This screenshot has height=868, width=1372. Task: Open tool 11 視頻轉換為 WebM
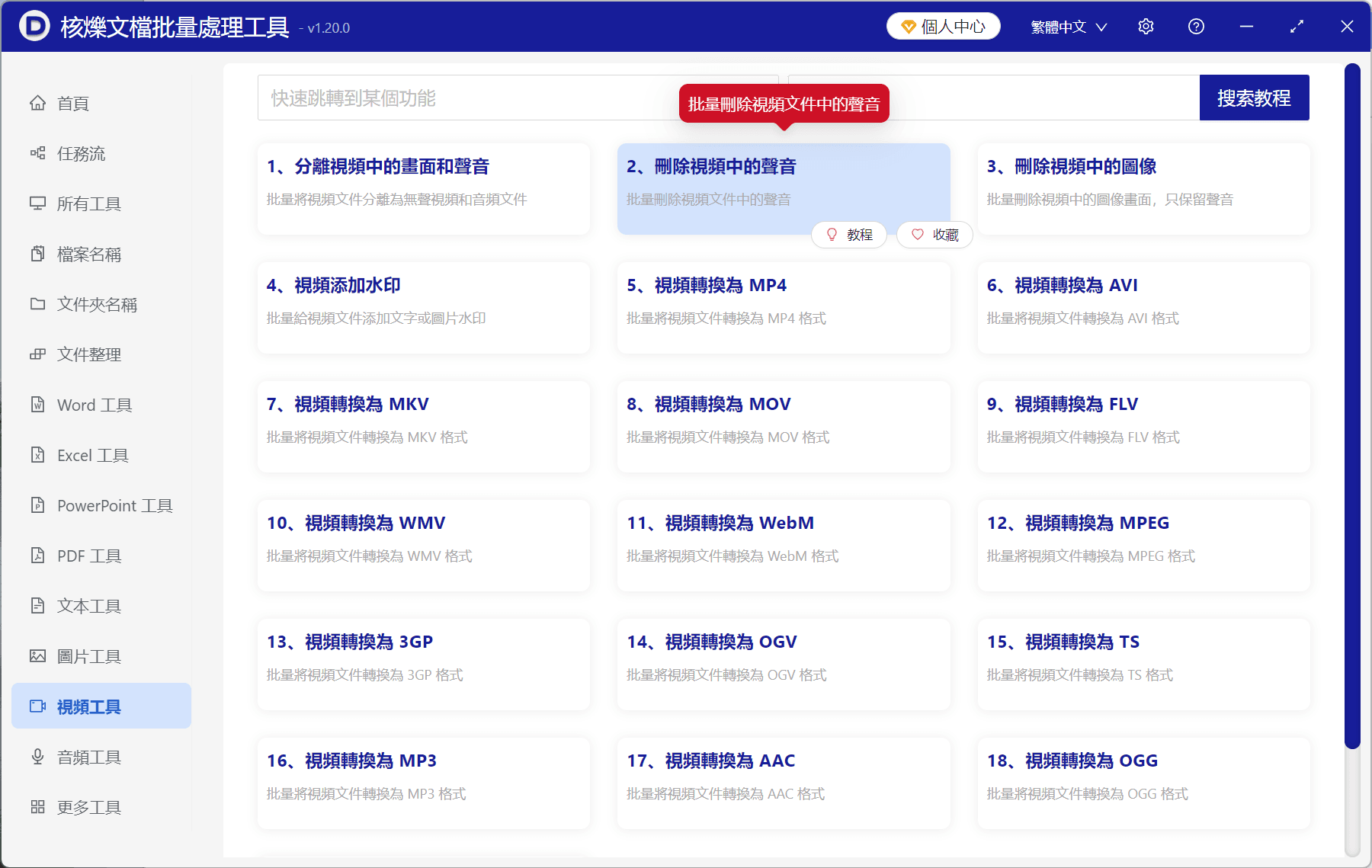(x=784, y=546)
